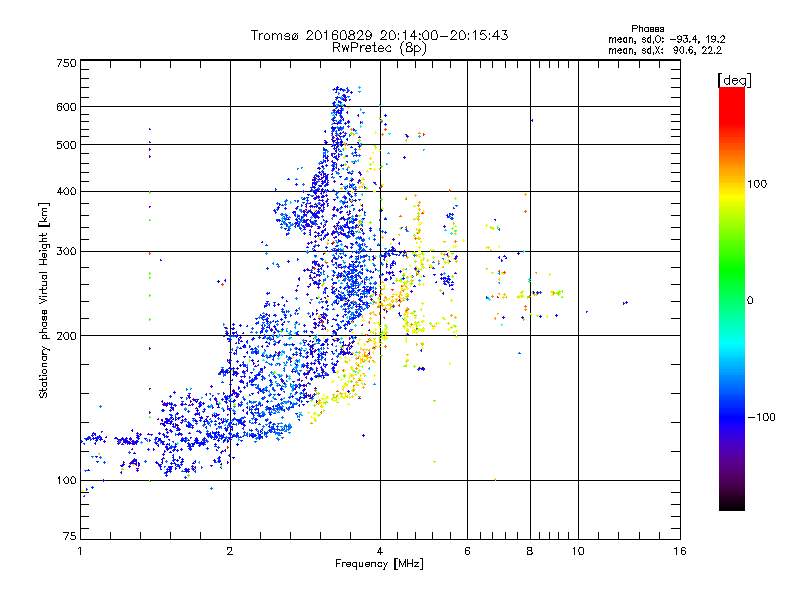Click the "mean, sd,X: 90.6, 22.2" line
The height and width of the screenshot is (600, 800).
pyautogui.click(x=665, y=50)
